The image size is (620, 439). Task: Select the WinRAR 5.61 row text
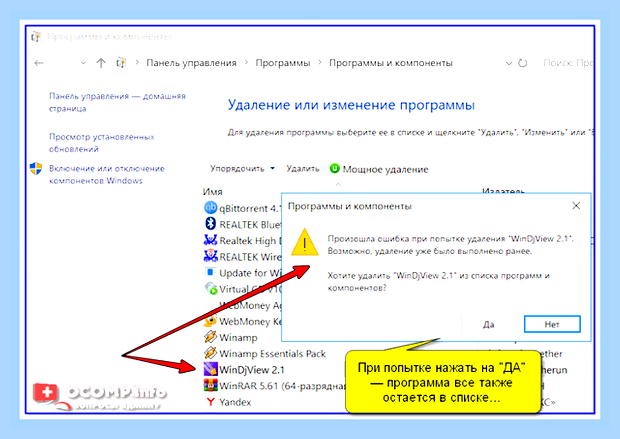(x=283, y=386)
